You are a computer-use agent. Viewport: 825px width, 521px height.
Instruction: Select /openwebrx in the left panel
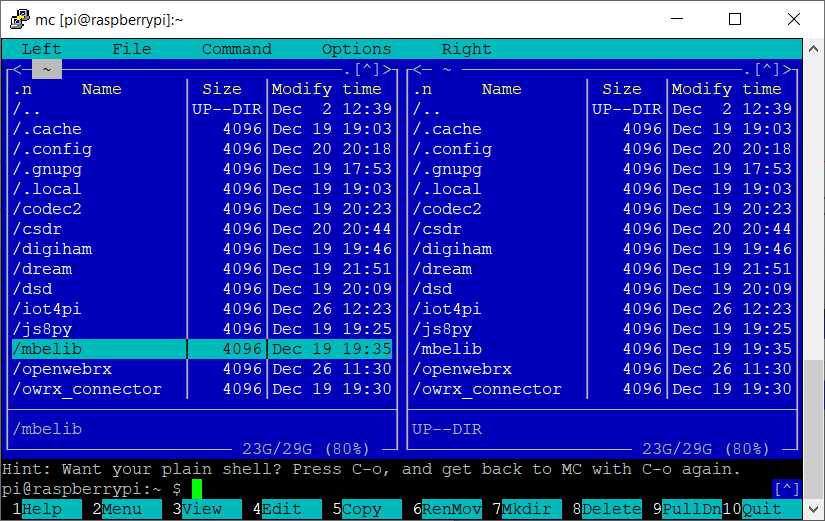(x=202, y=369)
